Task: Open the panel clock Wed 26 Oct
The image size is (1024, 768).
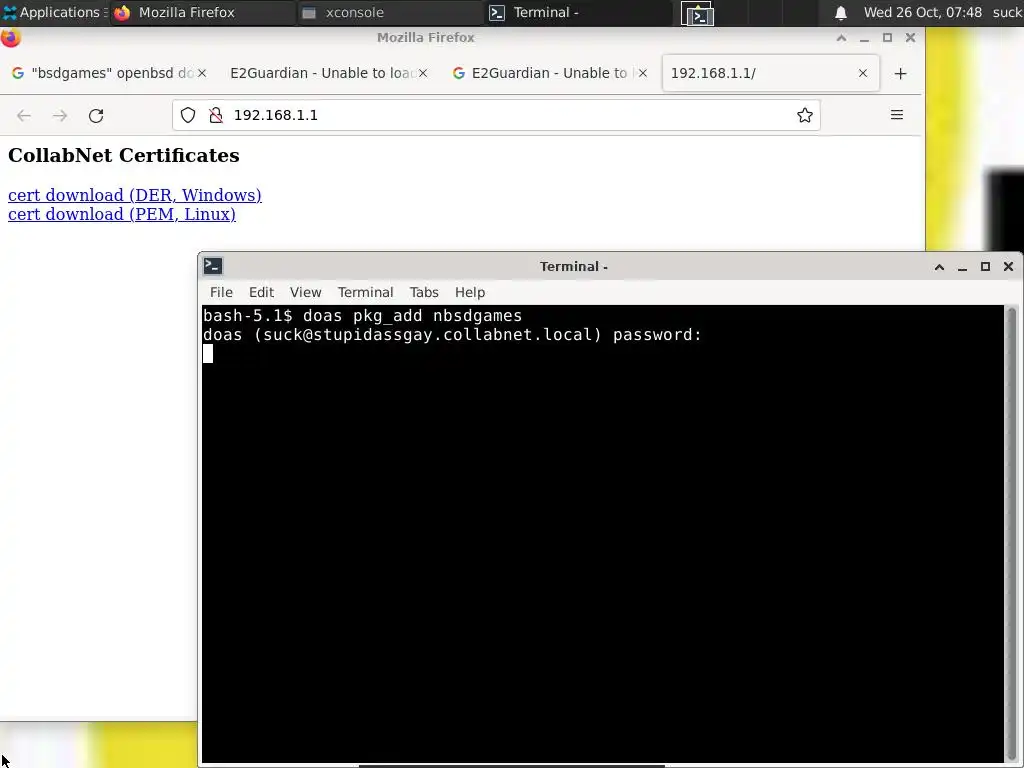Action: [x=922, y=12]
